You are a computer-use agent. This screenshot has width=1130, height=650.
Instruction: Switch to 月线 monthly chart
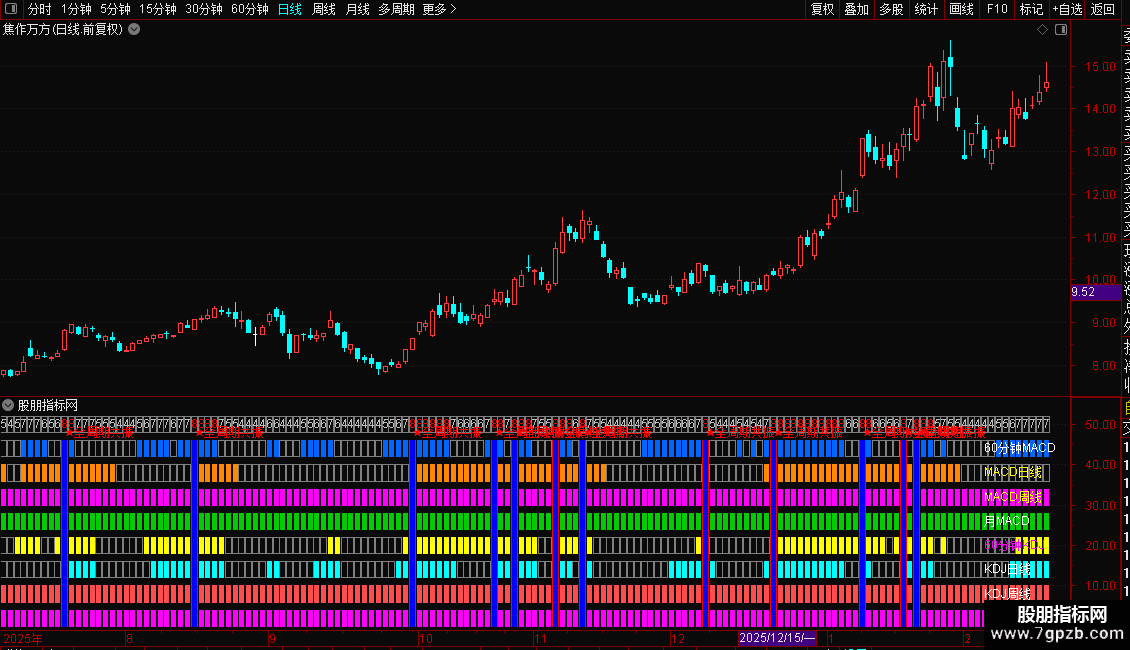(x=357, y=9)
